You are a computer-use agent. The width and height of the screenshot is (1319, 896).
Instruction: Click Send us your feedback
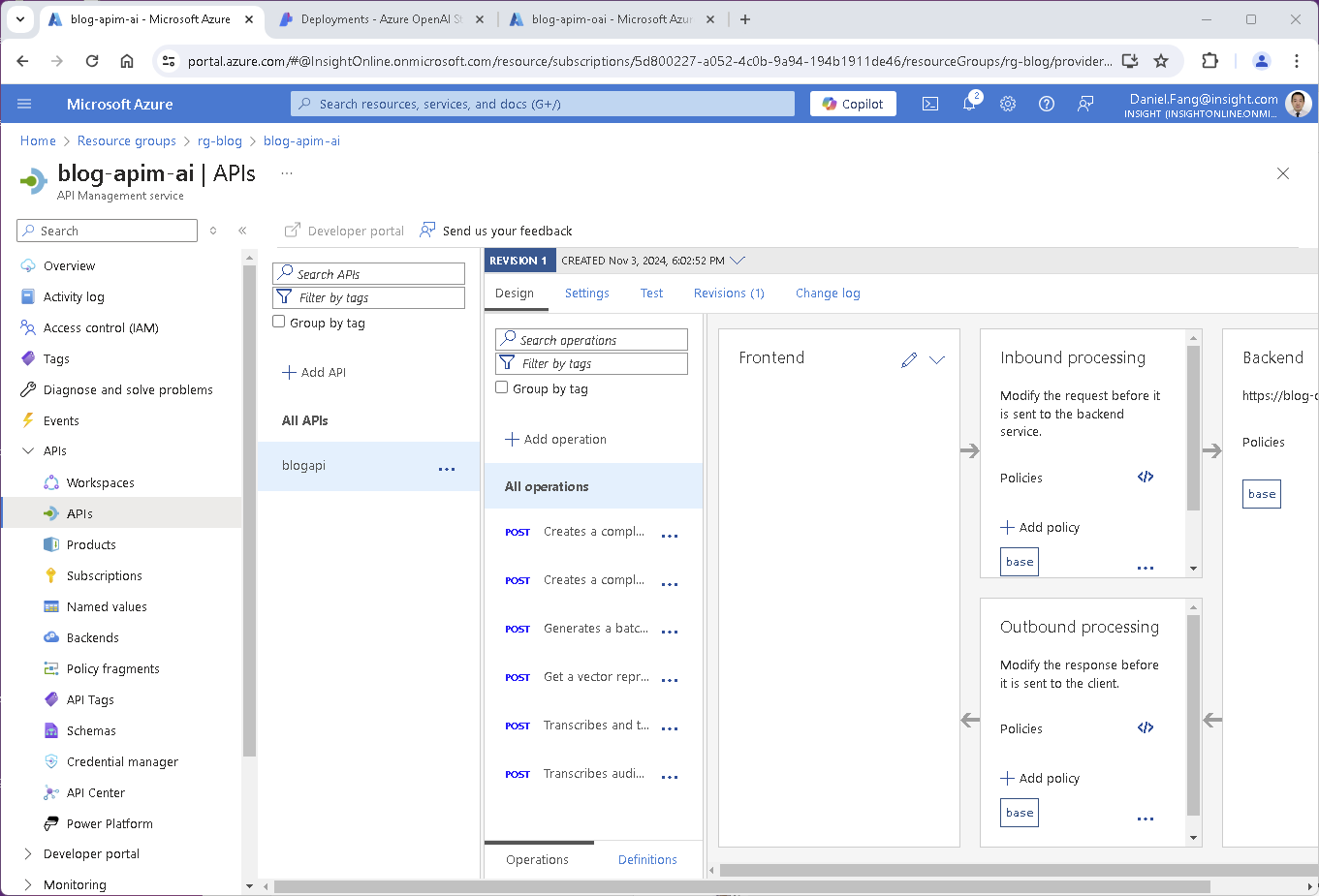[x=495, y=231]
